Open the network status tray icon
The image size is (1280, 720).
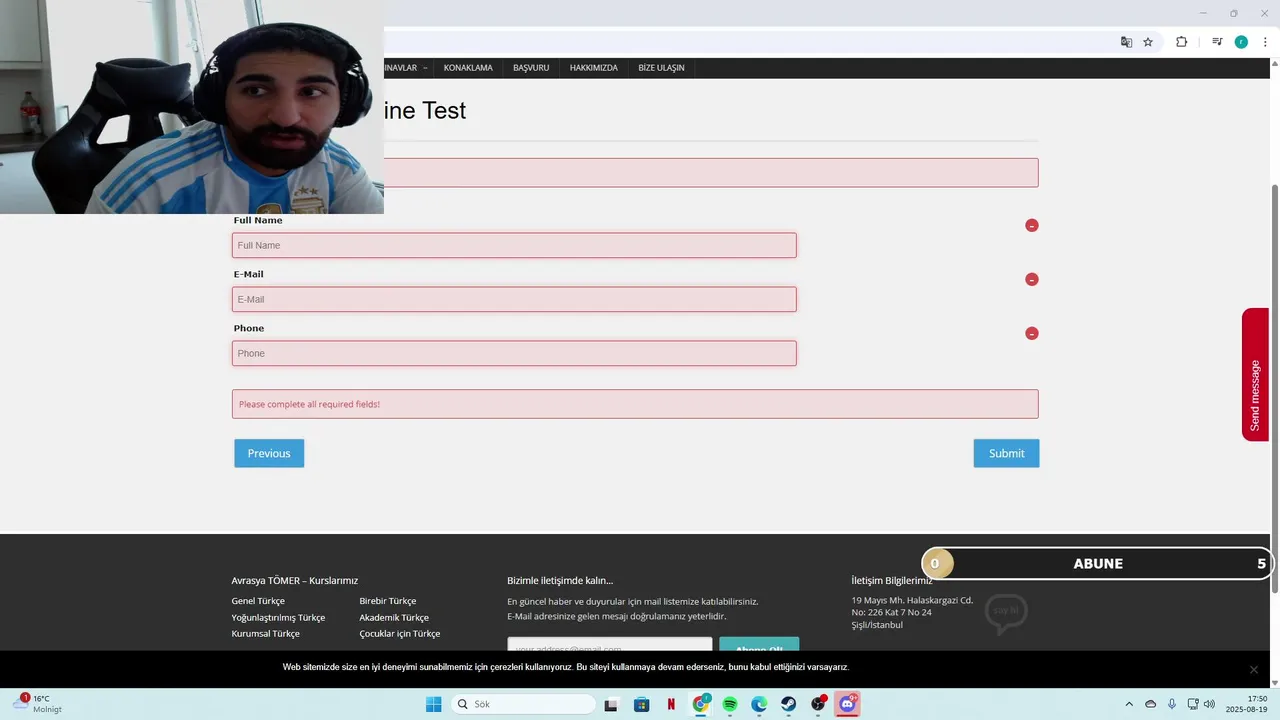[1193, 704]
